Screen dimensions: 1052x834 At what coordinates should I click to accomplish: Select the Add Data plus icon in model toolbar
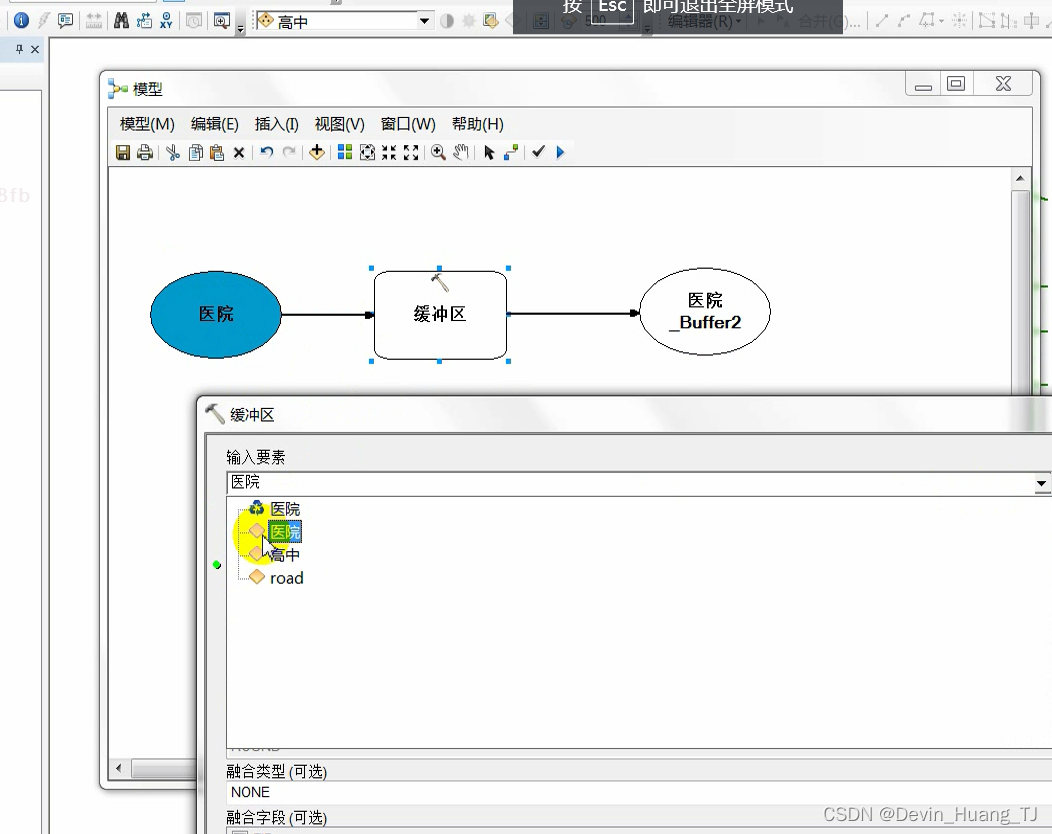(318, 152)
